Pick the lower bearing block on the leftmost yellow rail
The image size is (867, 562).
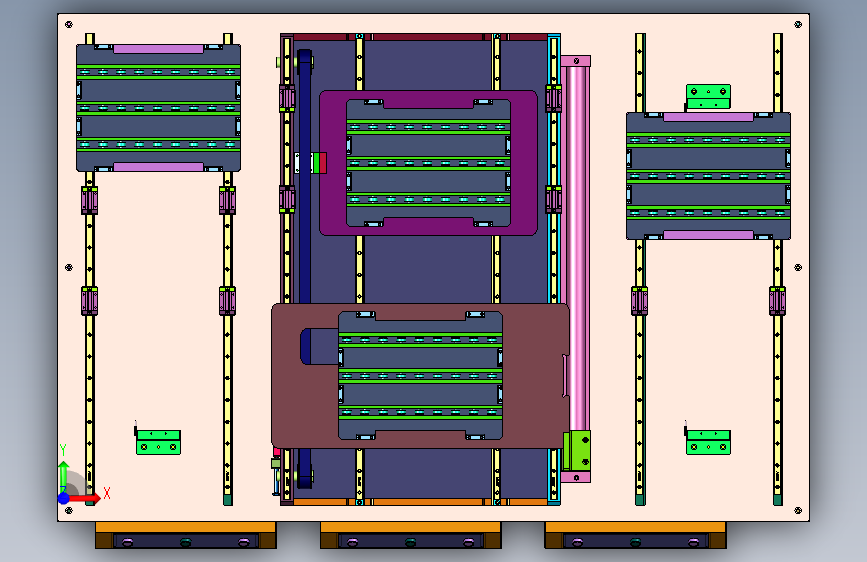(x=90, y=301)
